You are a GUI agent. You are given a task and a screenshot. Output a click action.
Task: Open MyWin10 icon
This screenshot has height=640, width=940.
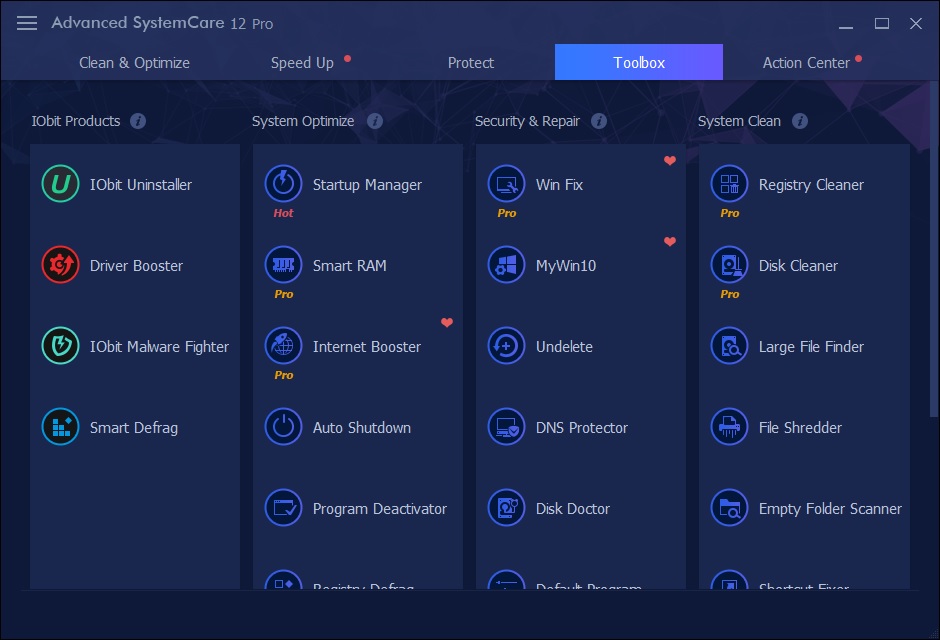(x=507, y=265)
